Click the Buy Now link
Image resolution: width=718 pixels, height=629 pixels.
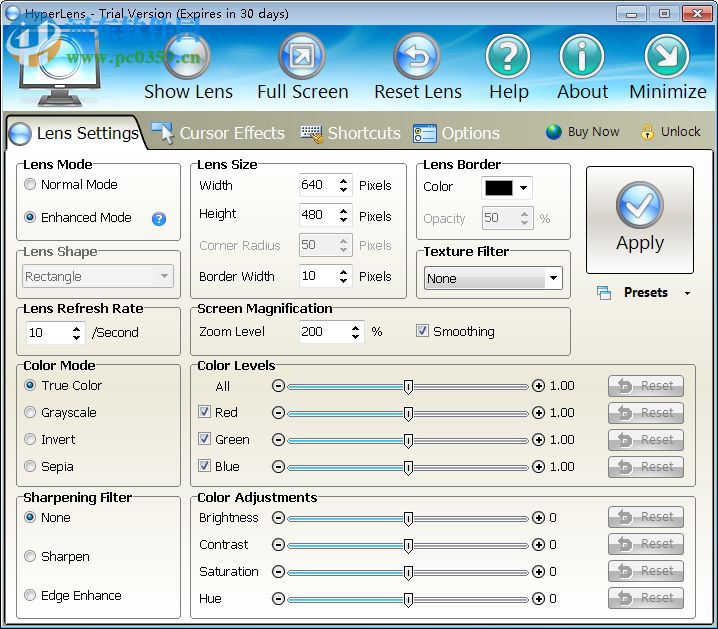point(582,132)
